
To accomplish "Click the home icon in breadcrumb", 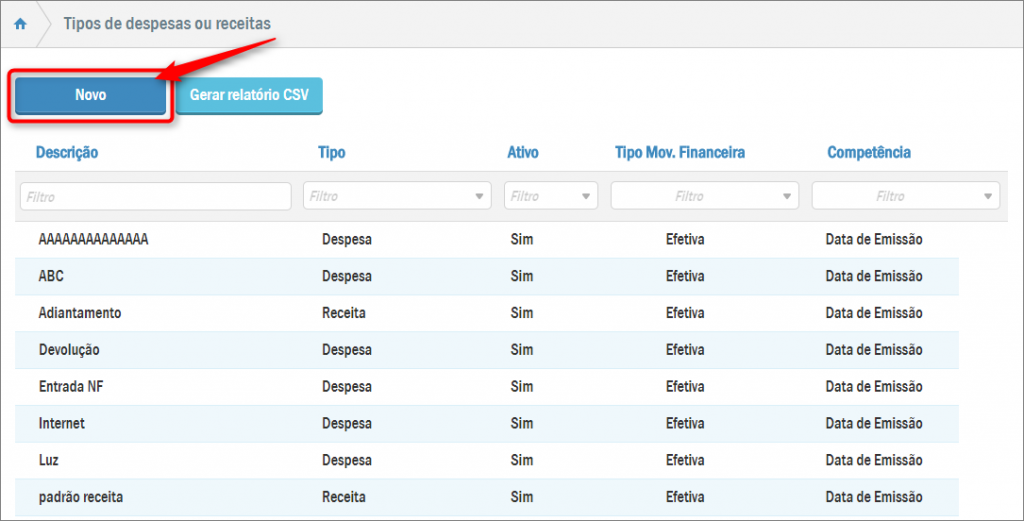I will (x=20, y=23).
